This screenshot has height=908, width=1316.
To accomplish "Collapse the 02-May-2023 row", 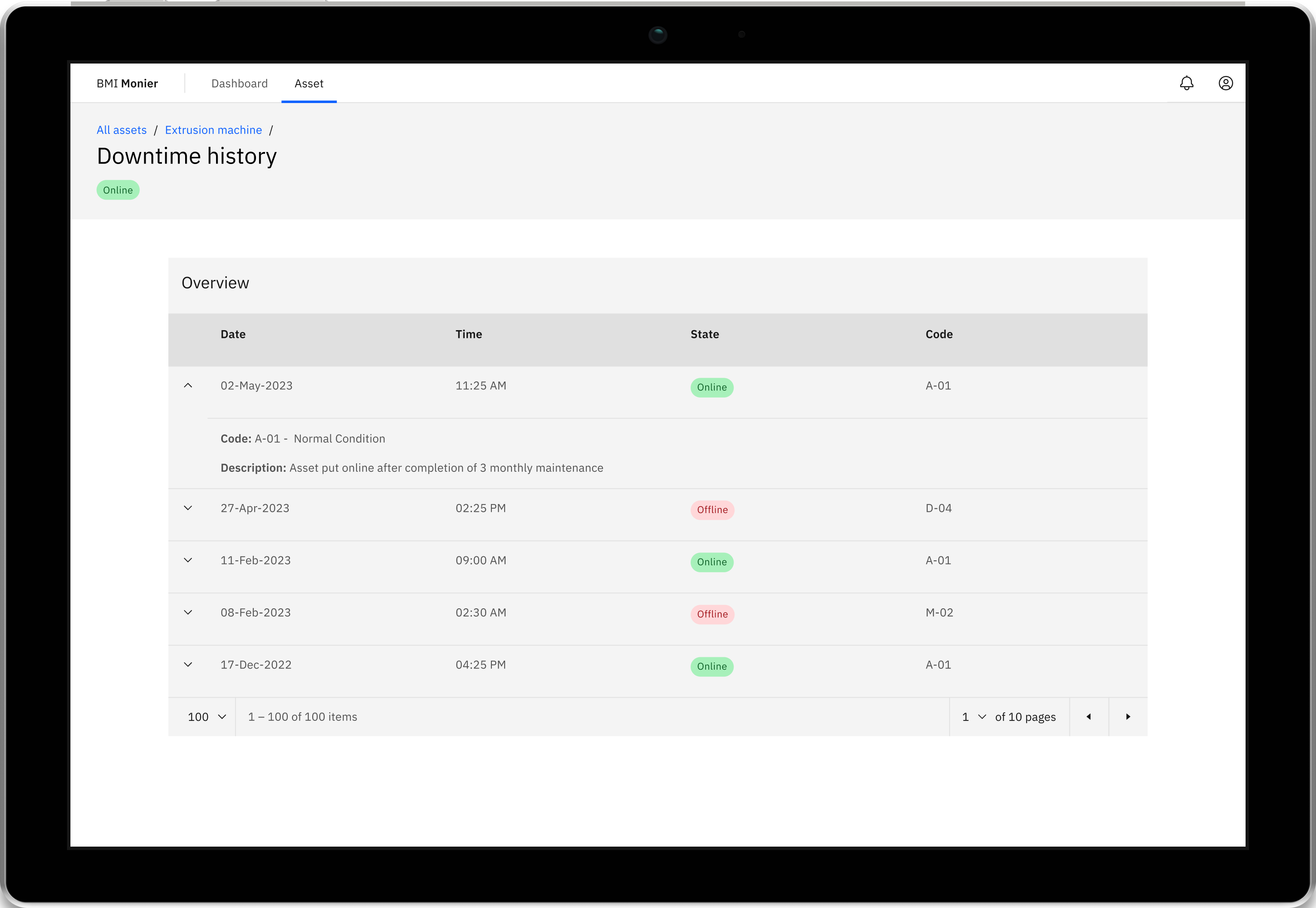I will [188, 386].
